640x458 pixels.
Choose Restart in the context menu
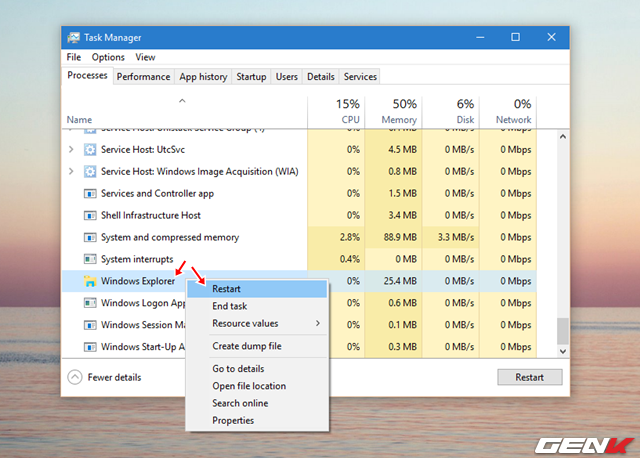pos(257,289)
